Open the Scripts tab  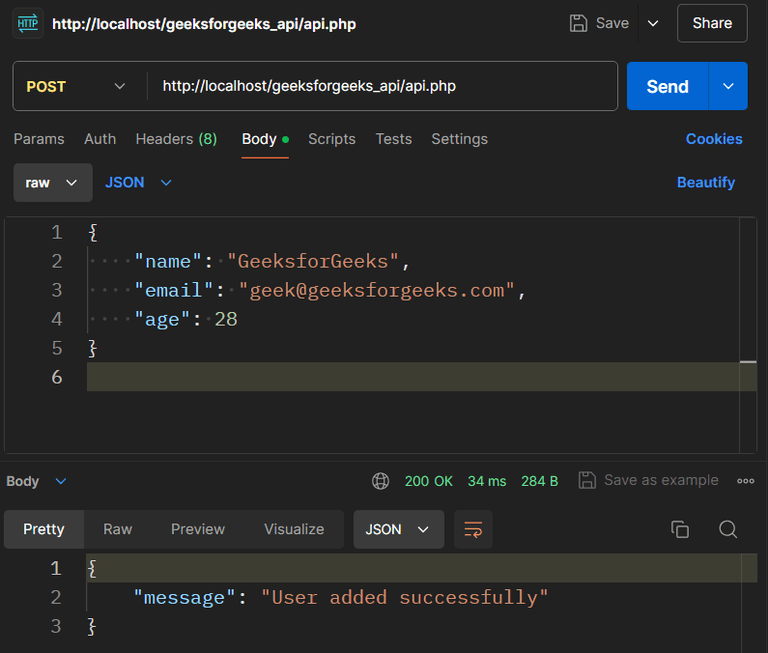(x=332, y=139)
